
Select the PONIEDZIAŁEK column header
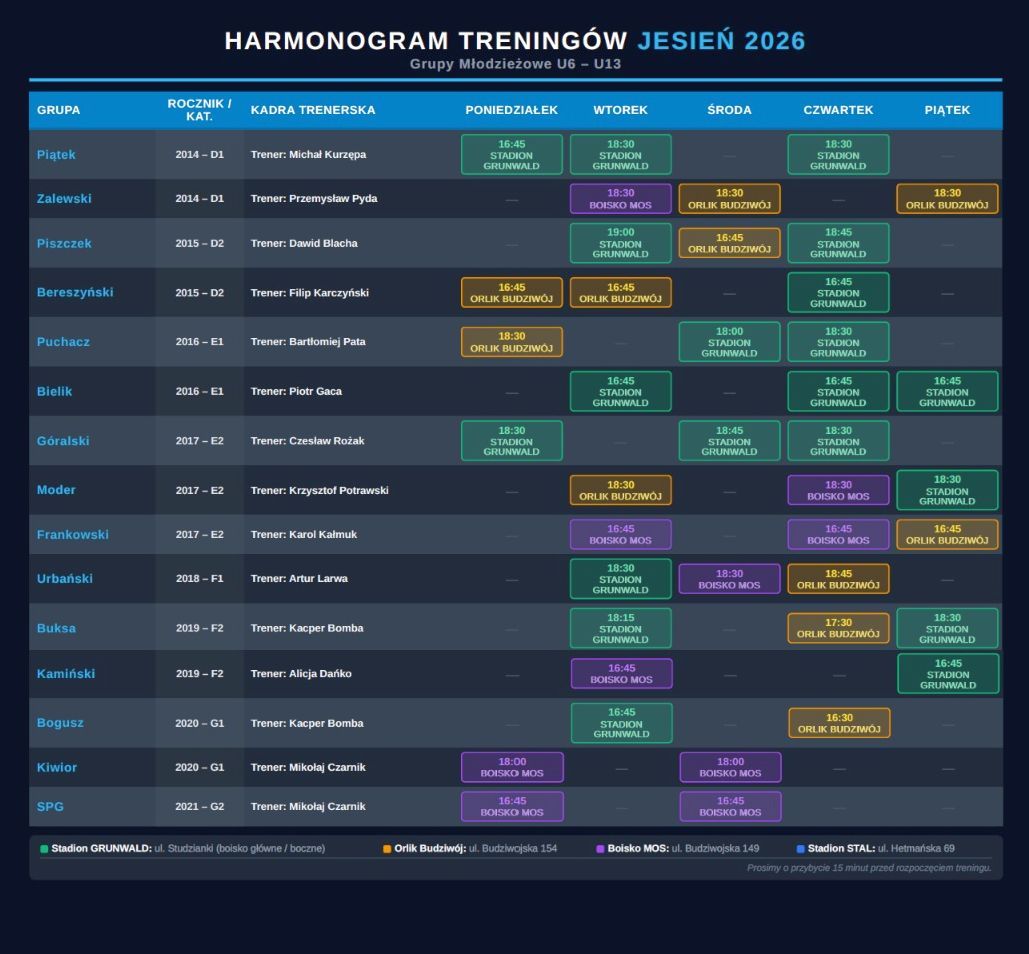(x=511, y=110)
